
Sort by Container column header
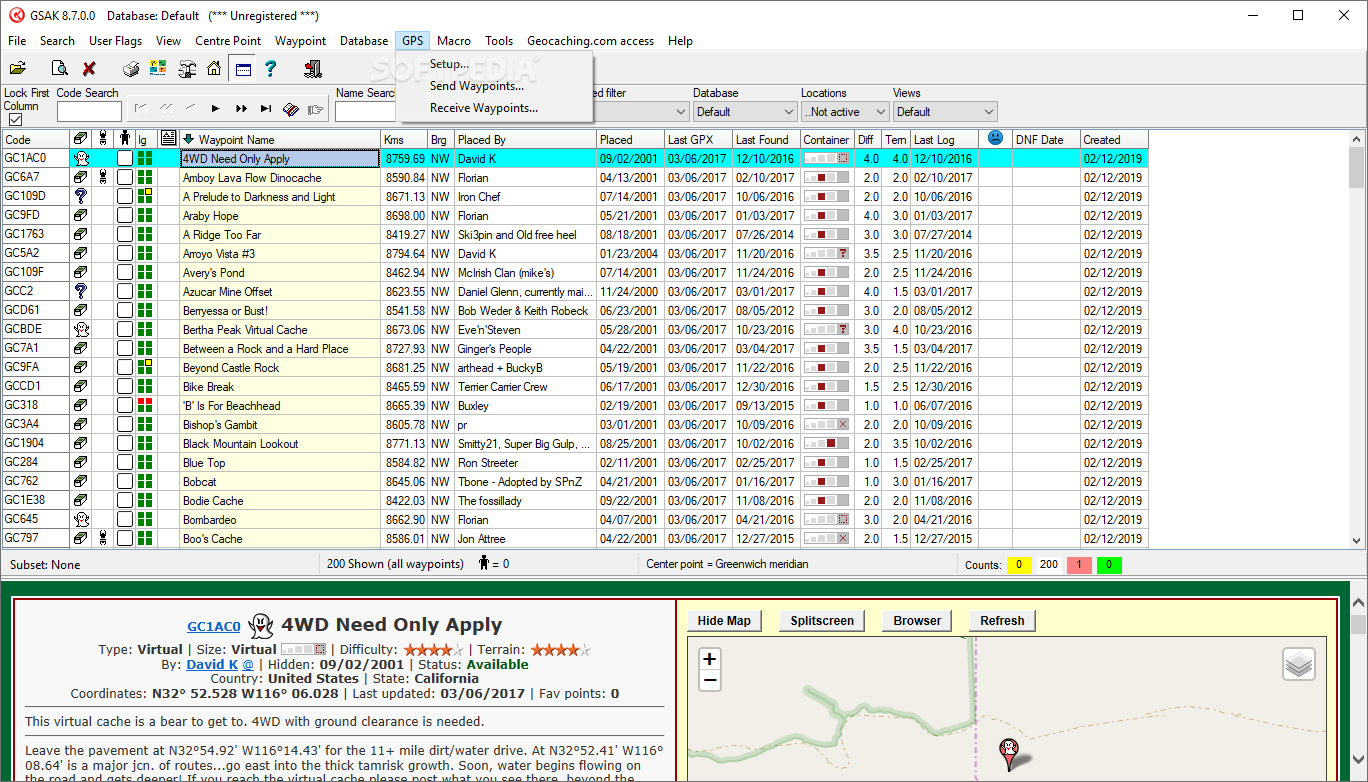click(x=827, y=139)
